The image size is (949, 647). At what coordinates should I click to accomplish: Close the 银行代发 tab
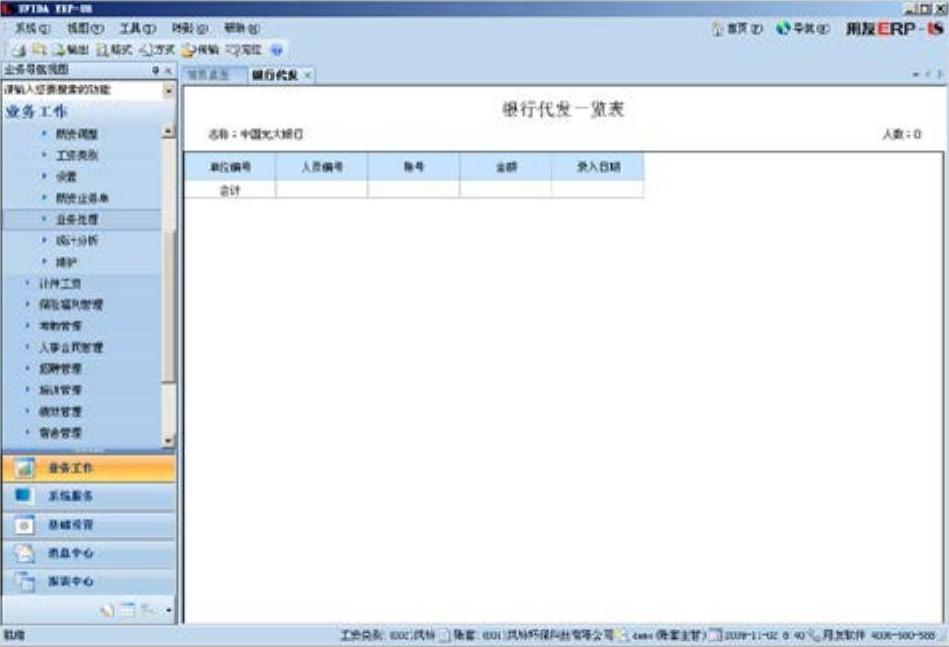(x=307, y=75)
